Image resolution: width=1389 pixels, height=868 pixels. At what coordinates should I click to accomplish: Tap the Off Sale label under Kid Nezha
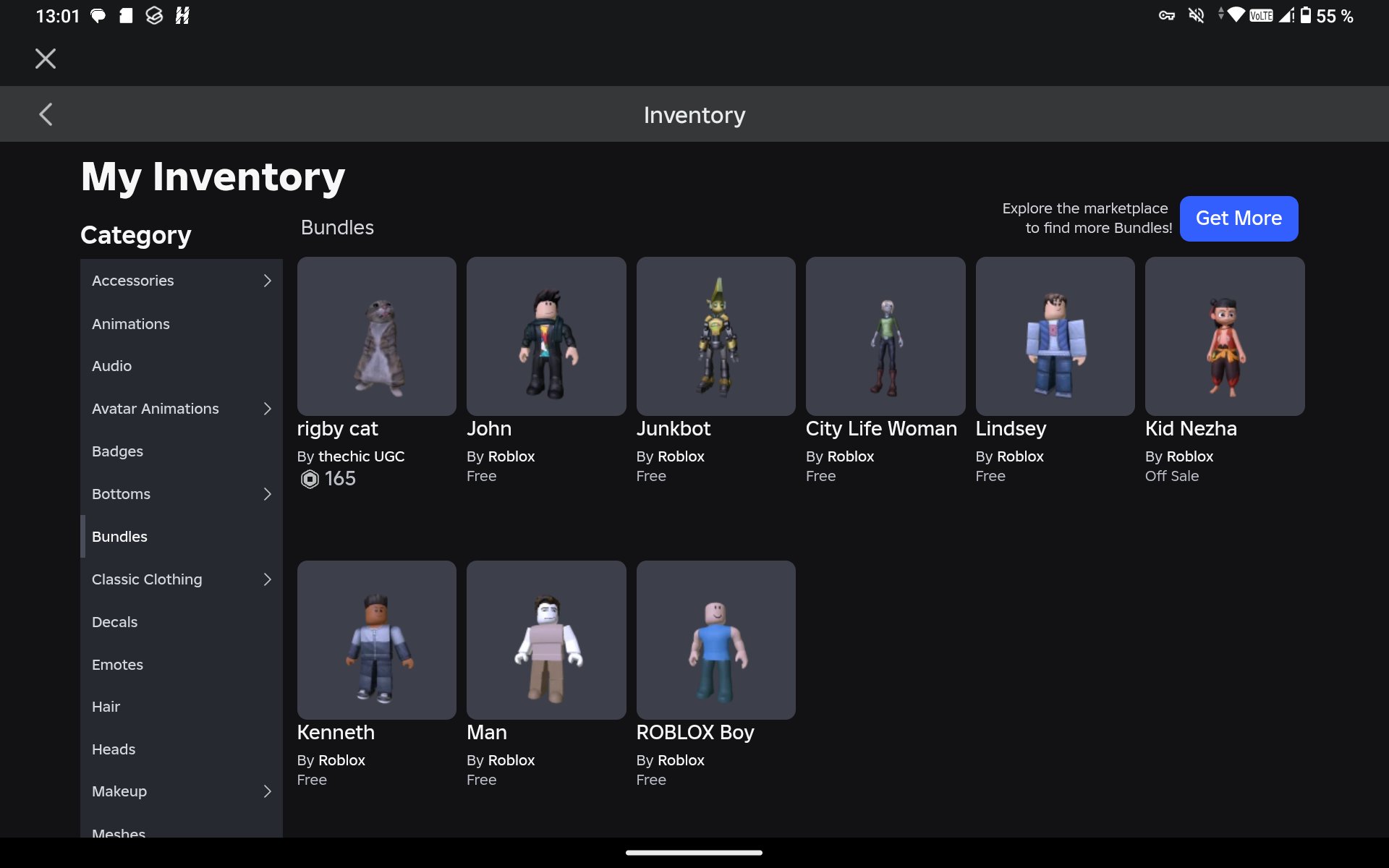tap(1172, 476)
